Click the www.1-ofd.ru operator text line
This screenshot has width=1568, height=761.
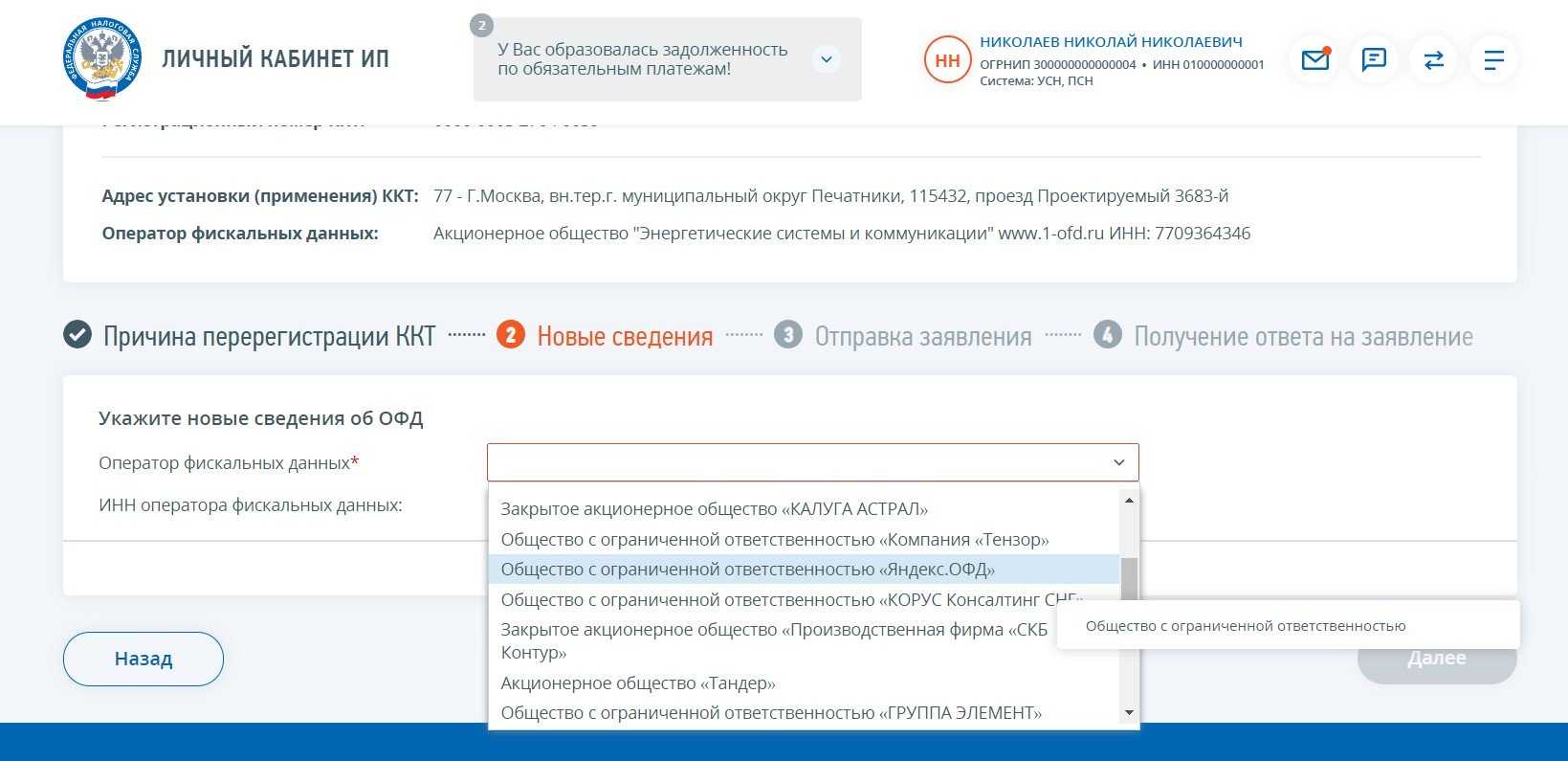[x=842, y=234]
